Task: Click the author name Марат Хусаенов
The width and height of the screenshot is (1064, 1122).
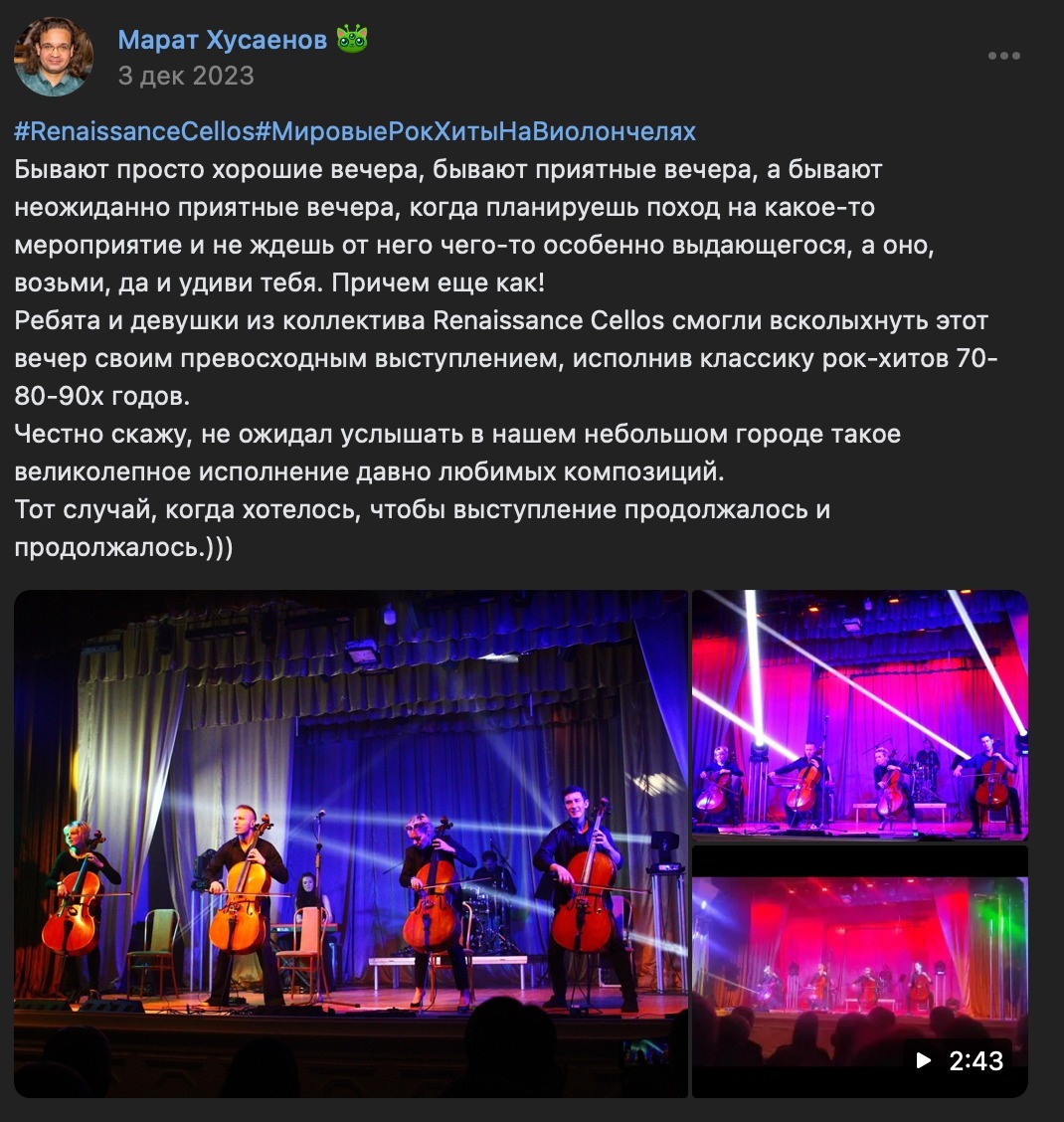Action: (223, 40)
